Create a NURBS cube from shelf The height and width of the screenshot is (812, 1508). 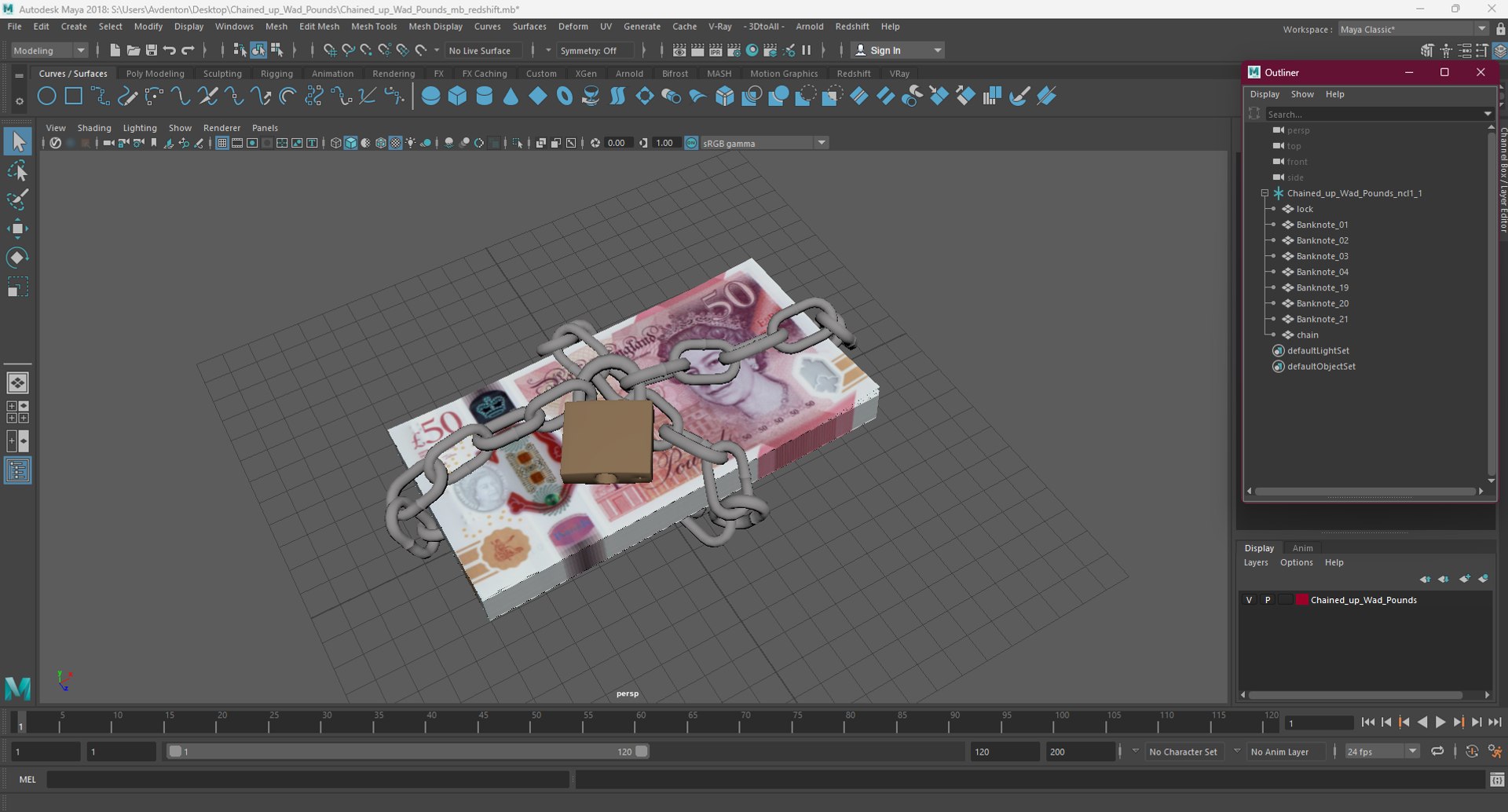(x=457, y=97)
